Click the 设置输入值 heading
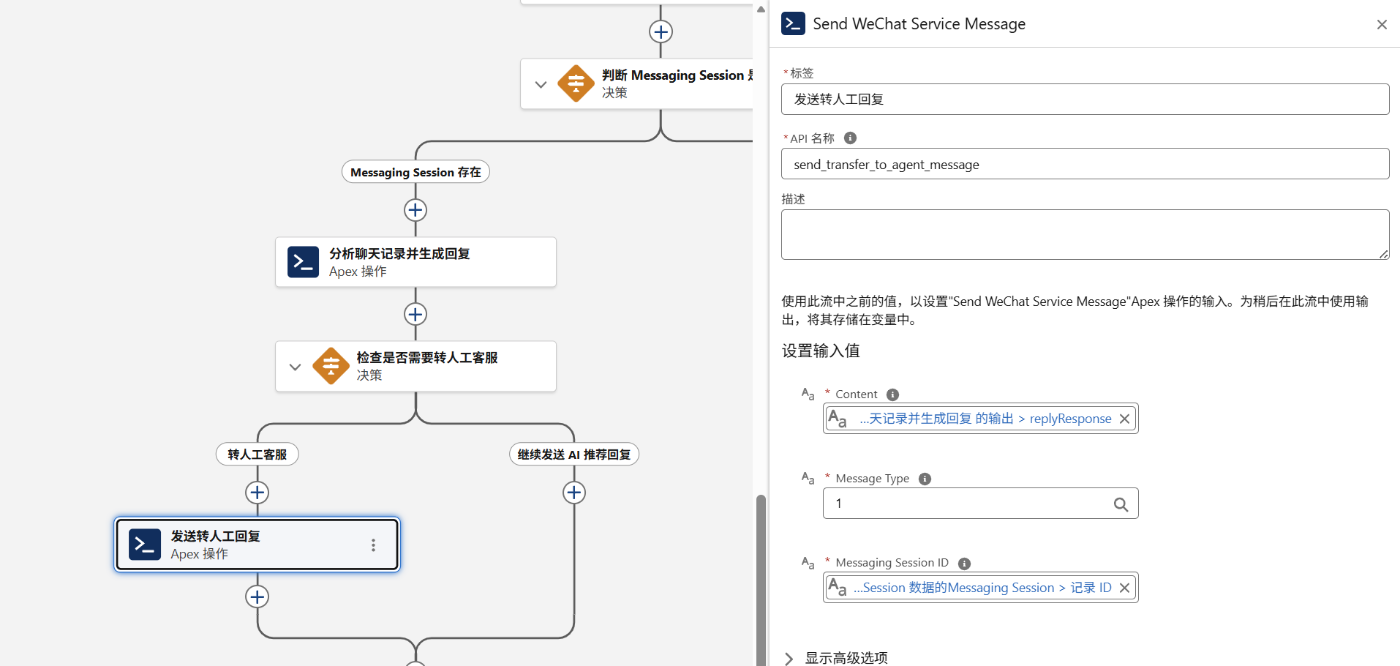 click(x=820, y=351)
